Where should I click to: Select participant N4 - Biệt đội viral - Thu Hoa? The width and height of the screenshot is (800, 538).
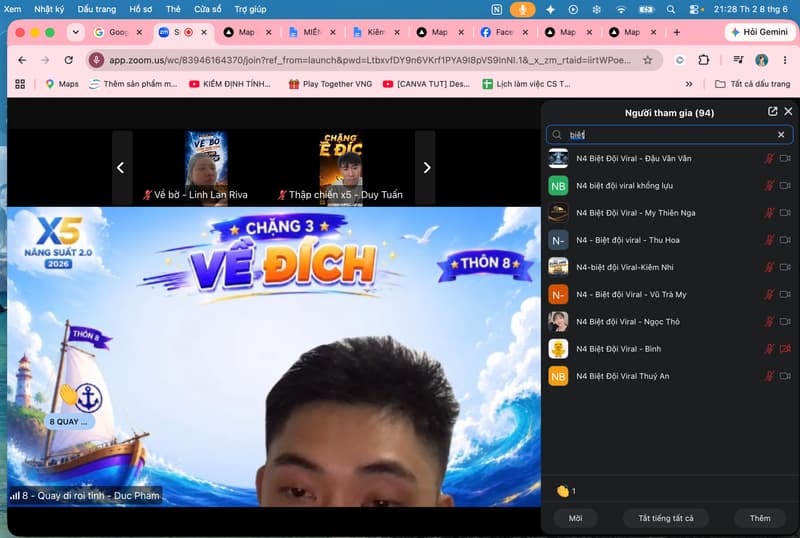[x=669, y=240]
